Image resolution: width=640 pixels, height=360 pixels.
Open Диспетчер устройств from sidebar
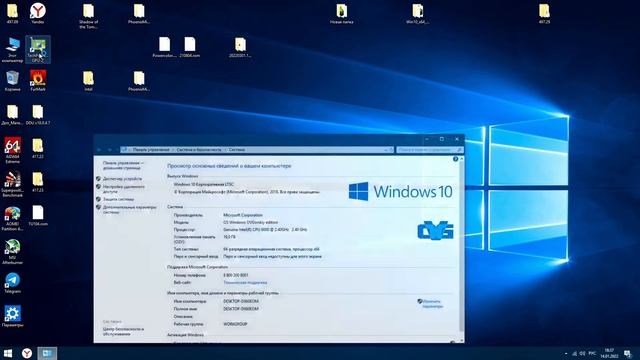pos(122,179)
